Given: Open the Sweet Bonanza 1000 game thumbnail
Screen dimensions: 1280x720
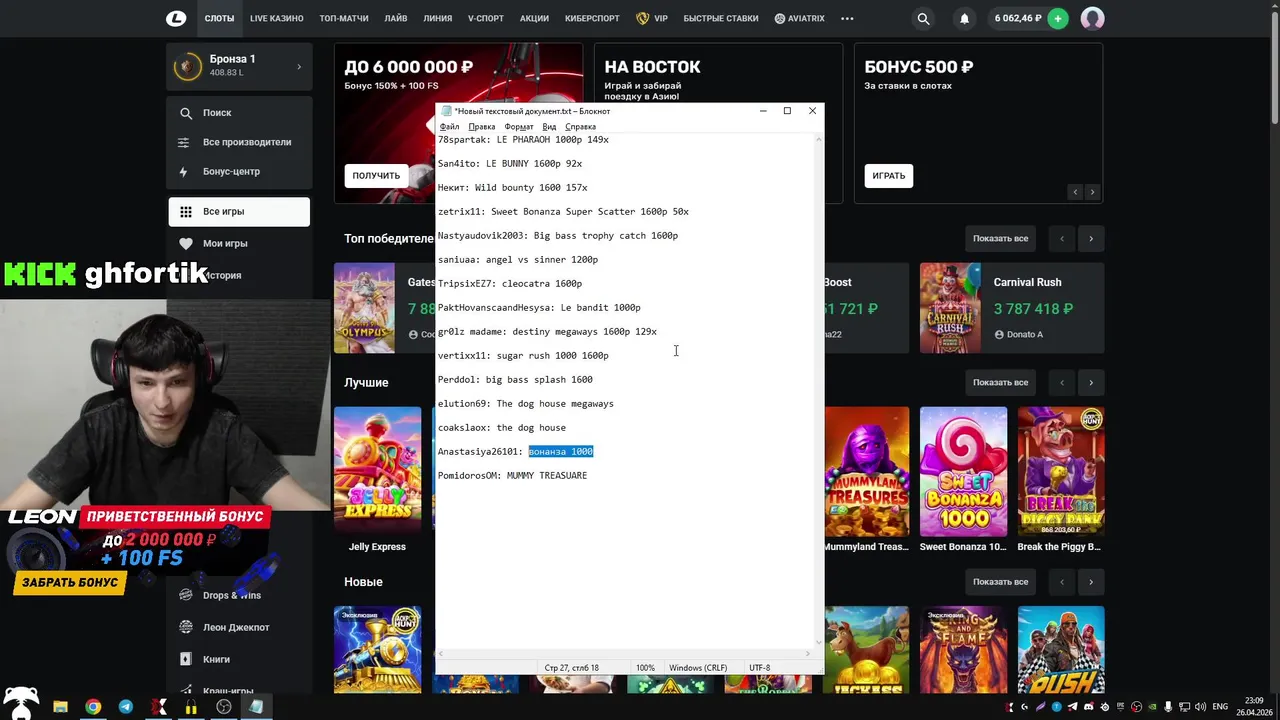Looking at the screenshot, I should click(963, 471).
